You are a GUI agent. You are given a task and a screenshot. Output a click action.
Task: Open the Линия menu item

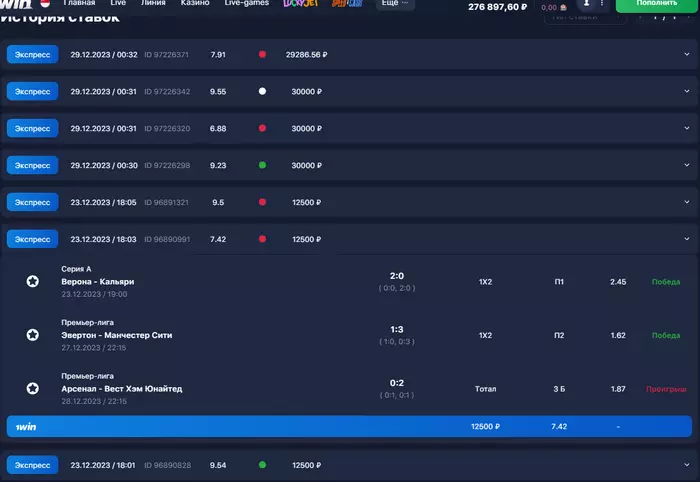[x=153, y=3]
